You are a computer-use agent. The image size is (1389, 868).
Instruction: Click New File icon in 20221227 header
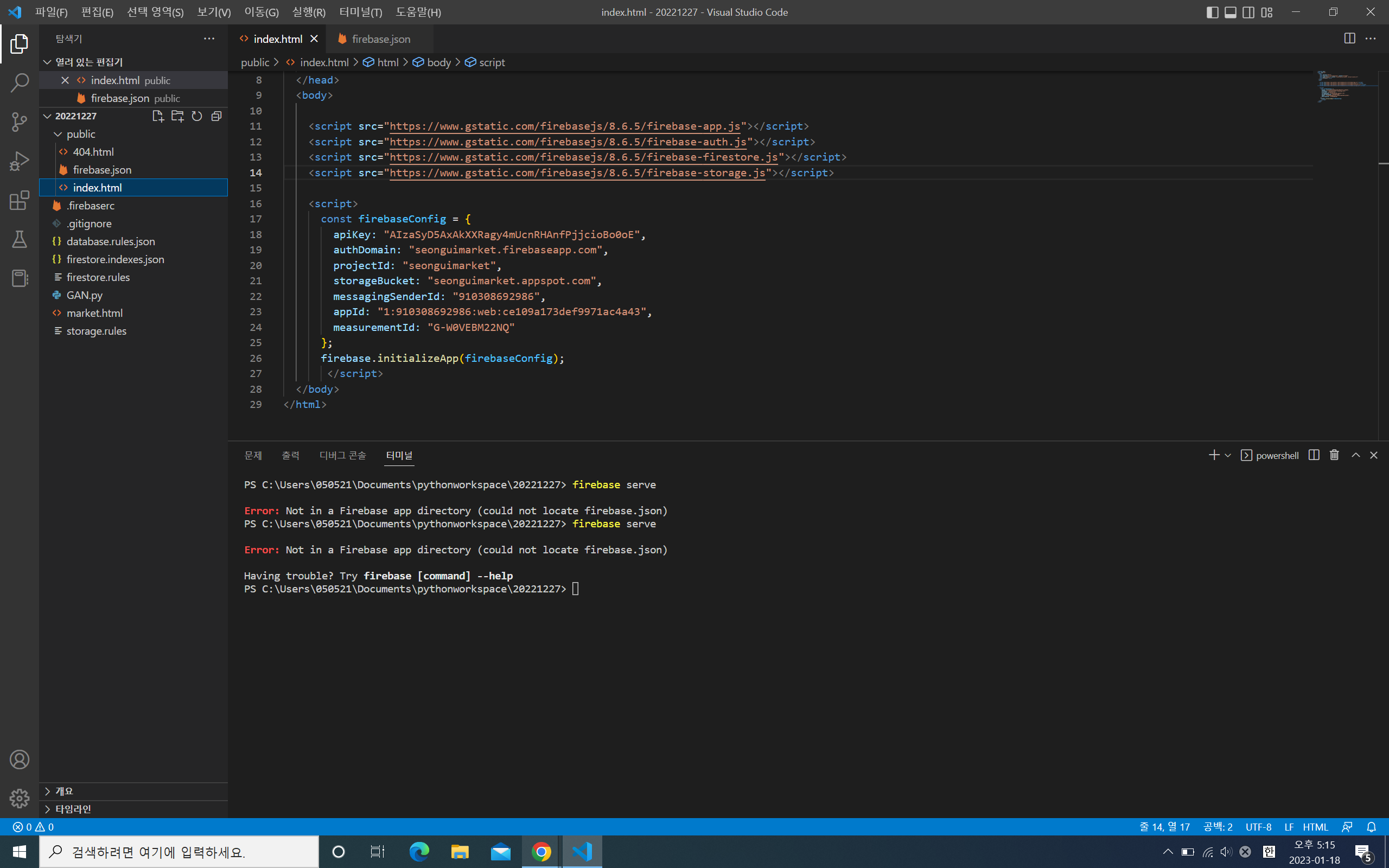[158, 116]
